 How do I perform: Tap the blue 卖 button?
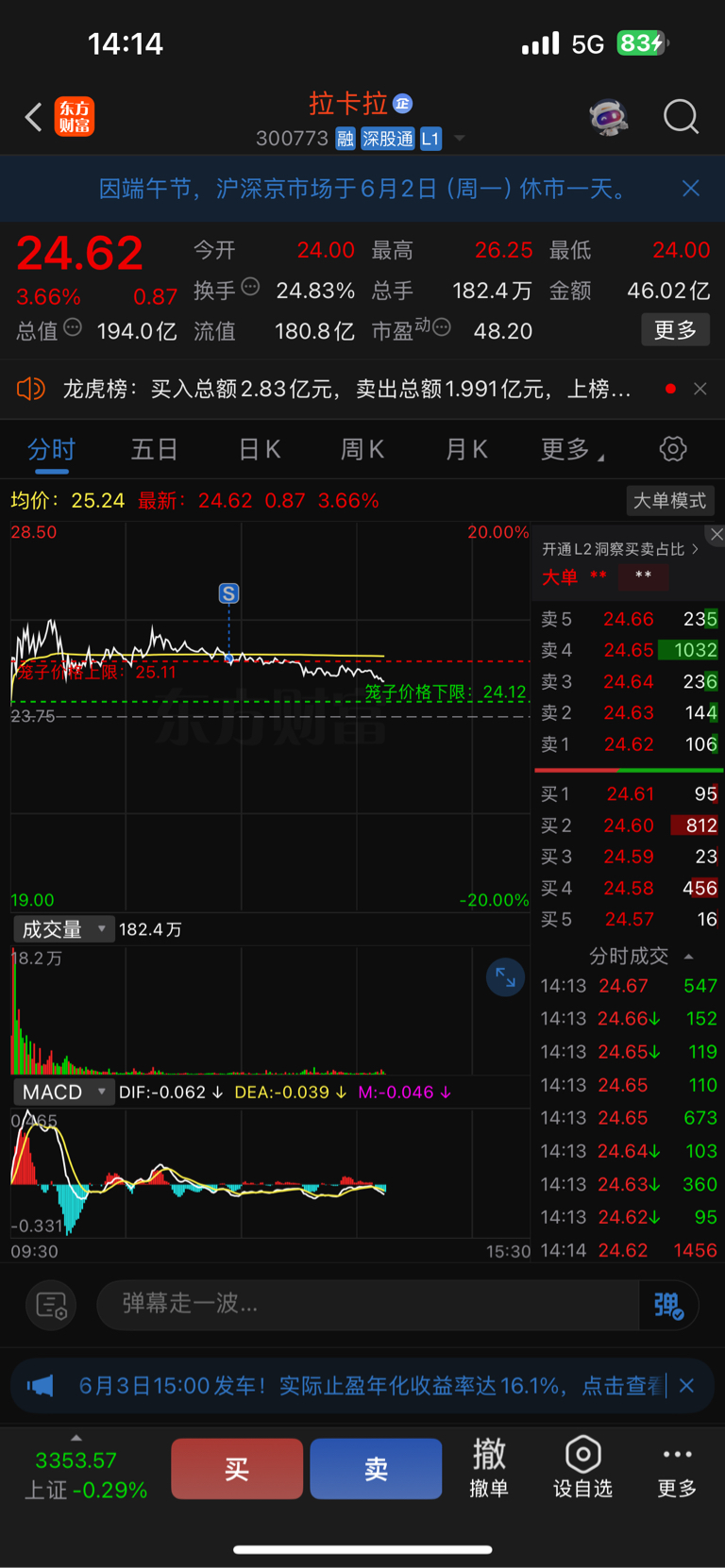pos(376,1469)
